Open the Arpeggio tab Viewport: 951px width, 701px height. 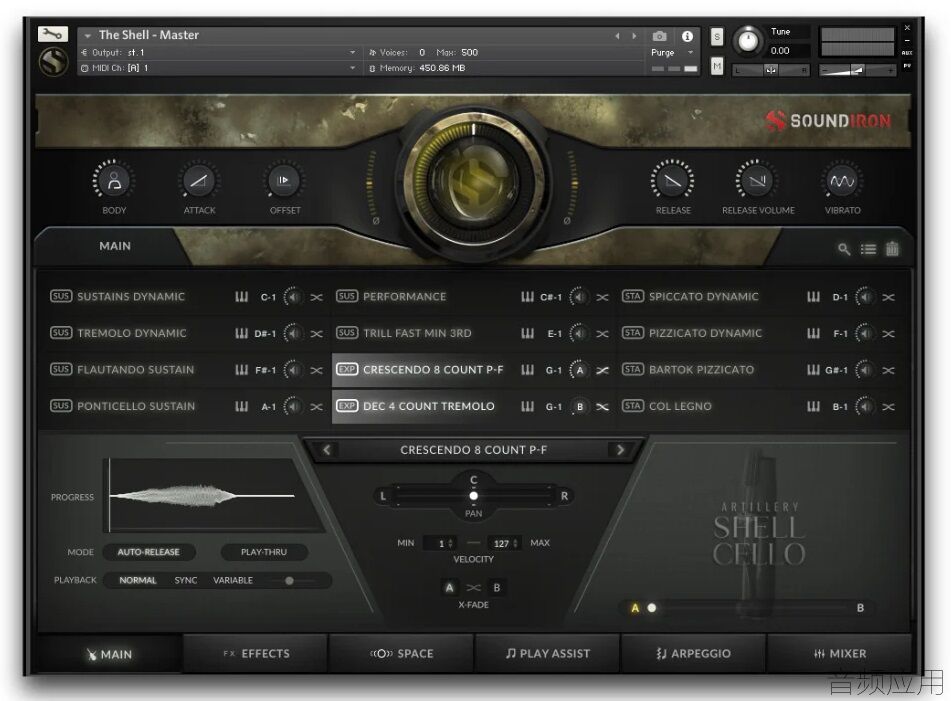(x=694, y=654)
